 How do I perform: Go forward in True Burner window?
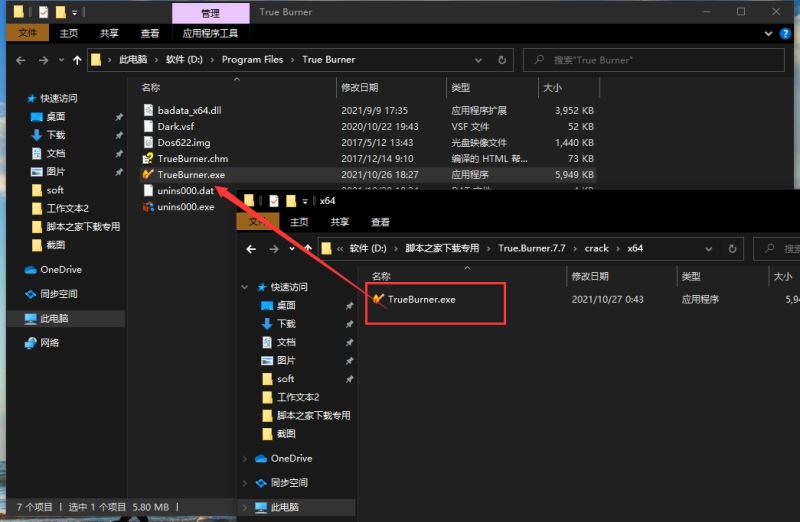(x=43, y=60)
